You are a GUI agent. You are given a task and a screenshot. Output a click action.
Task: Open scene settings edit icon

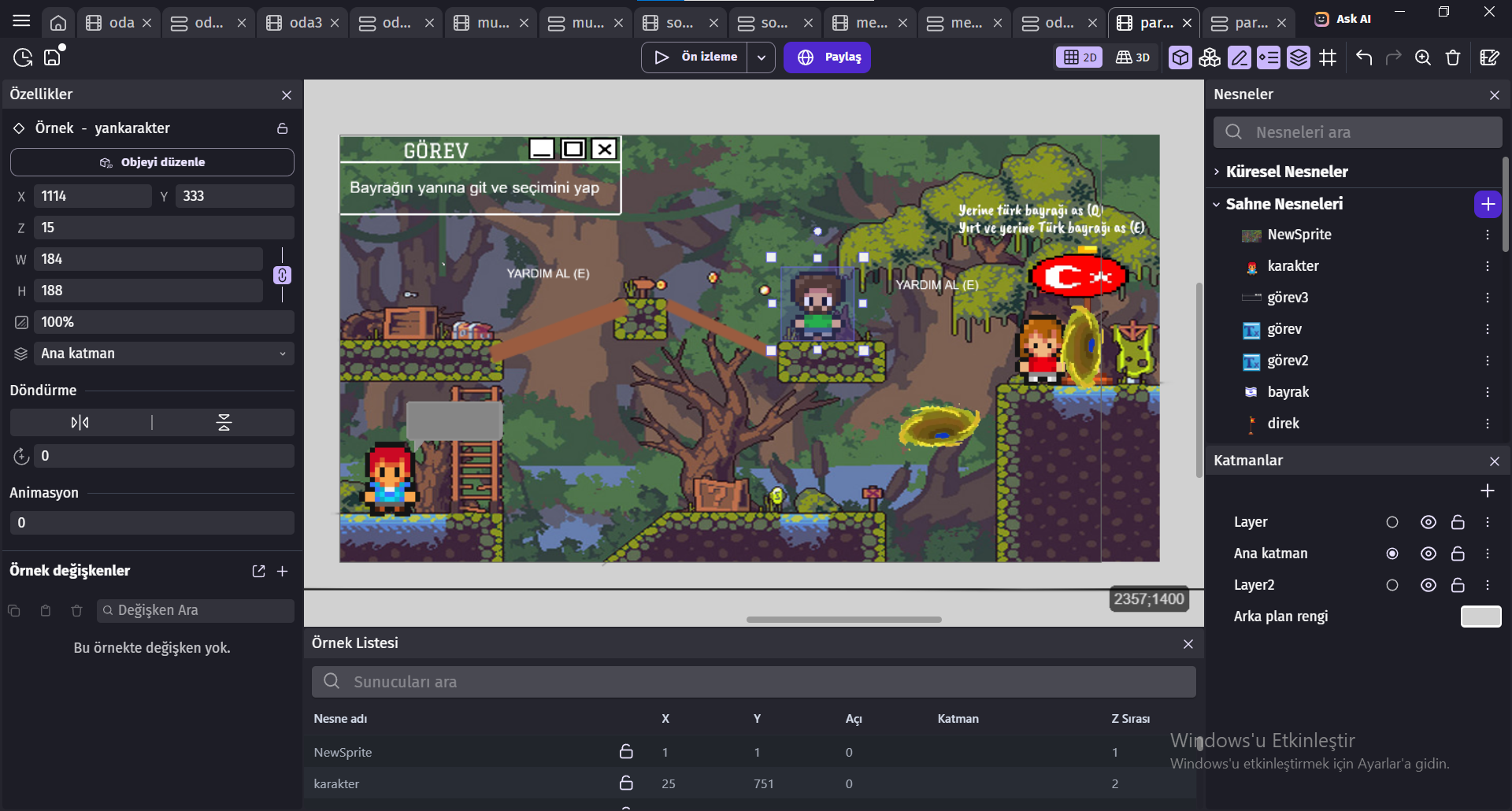(x=1489, y=57)
